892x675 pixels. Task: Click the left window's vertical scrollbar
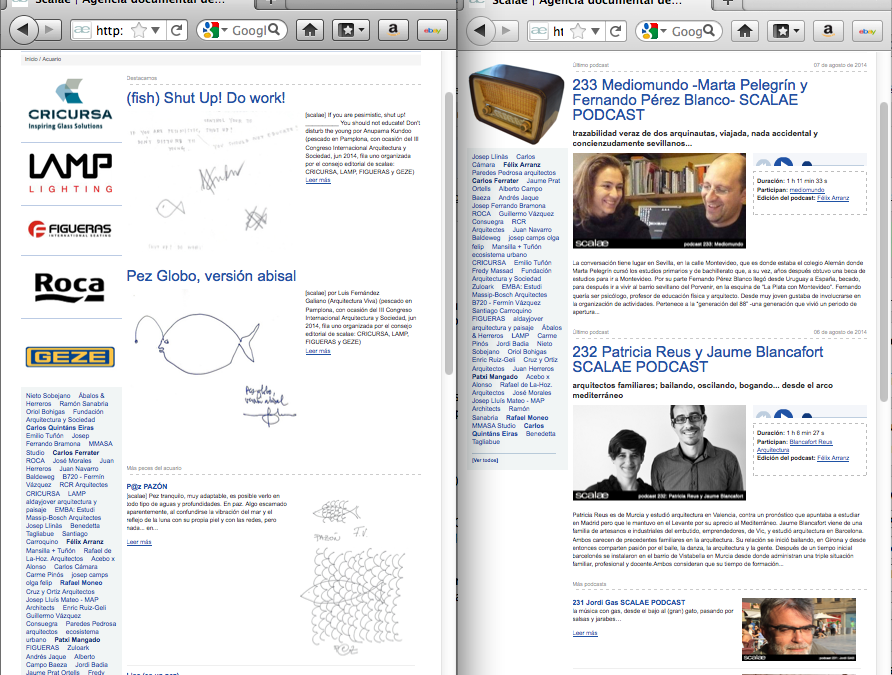(449, 250)
